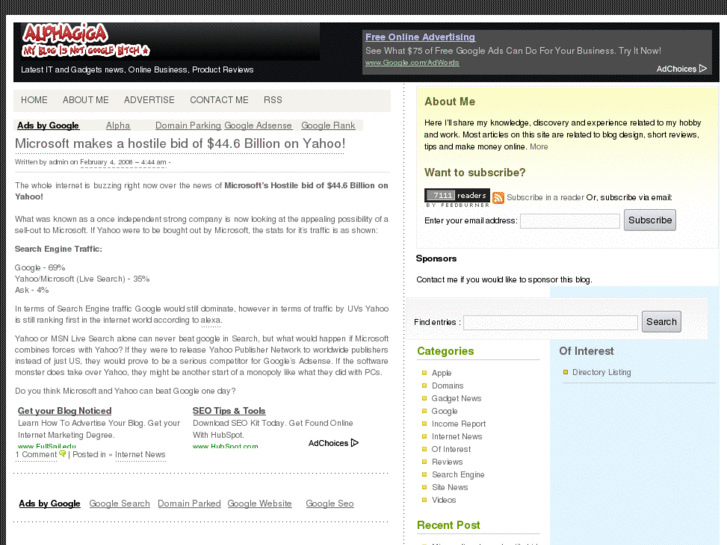Image resolution: width=727 pixels, height=545 pixels.
Task: Click the Alphagiga site logo
Action: [x=86, y=40]
